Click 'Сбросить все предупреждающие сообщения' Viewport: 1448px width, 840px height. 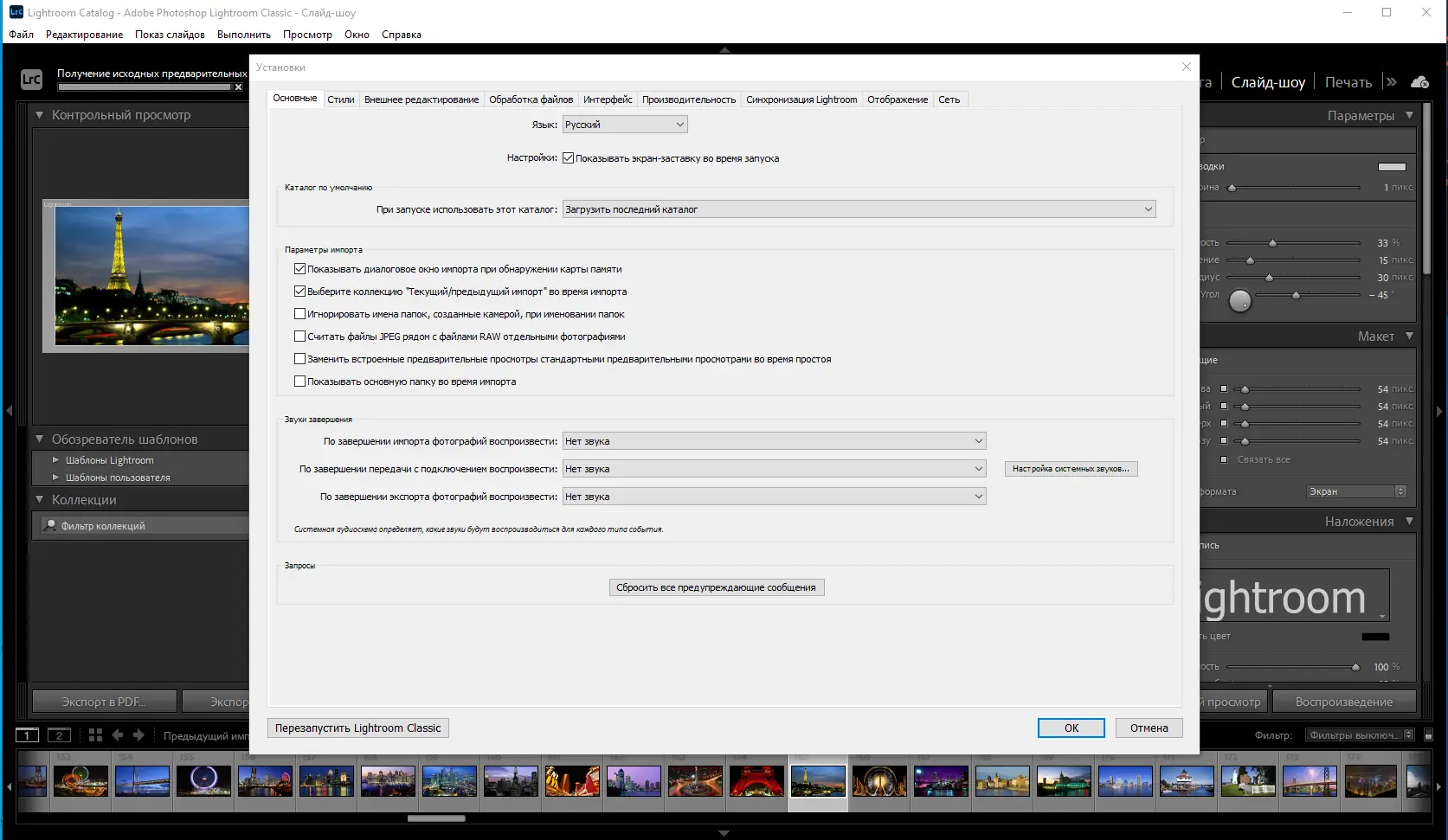(x=717, y=587)
